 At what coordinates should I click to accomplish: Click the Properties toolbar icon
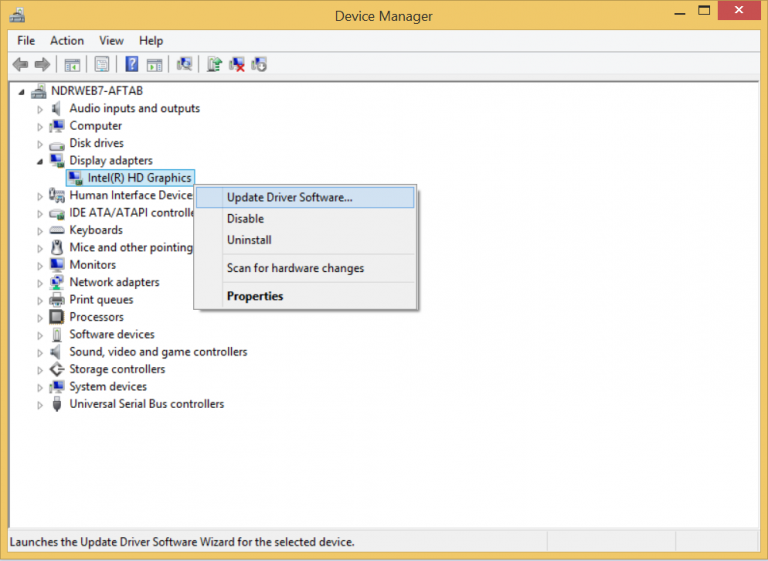point(102,65)
